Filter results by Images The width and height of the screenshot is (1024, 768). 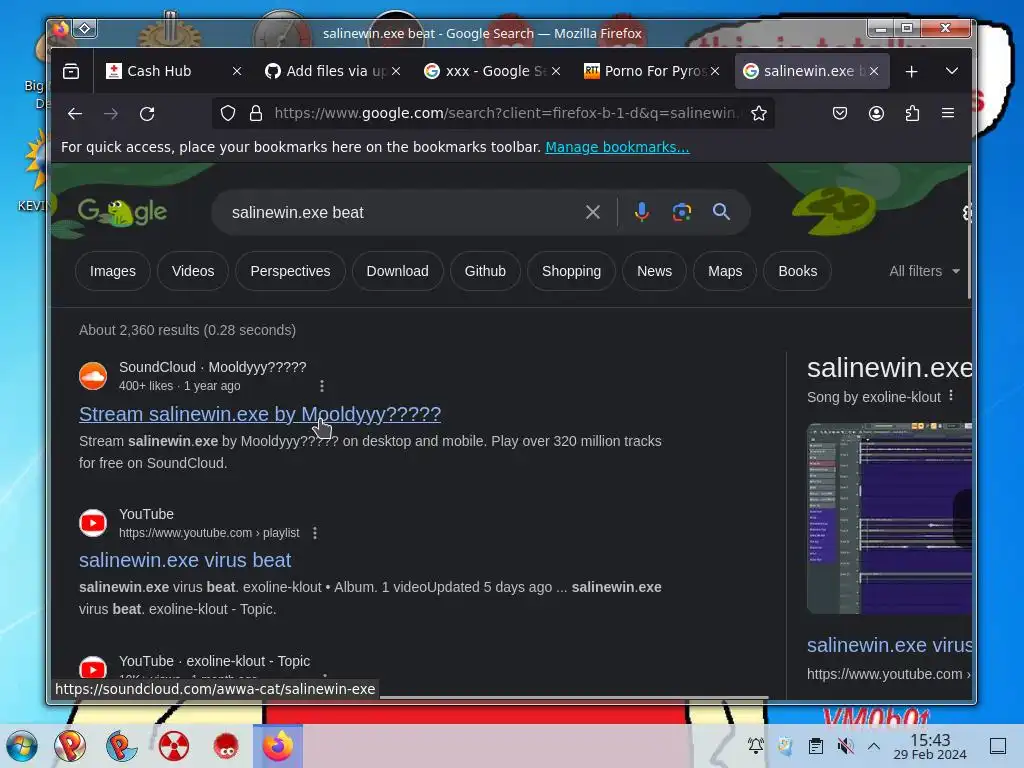(113, 271)
